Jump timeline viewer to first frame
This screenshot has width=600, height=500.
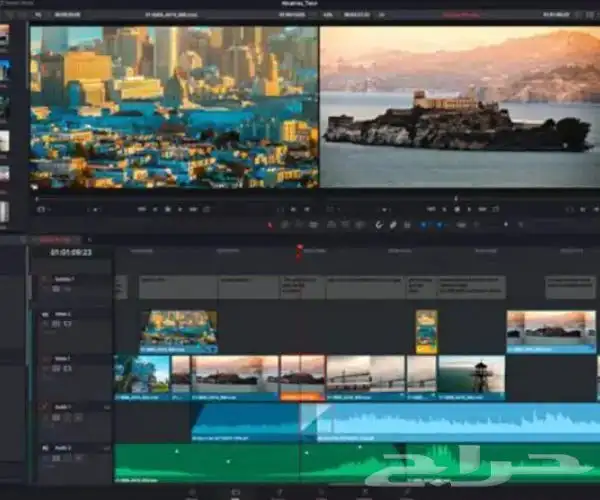[x=431, y=209]
